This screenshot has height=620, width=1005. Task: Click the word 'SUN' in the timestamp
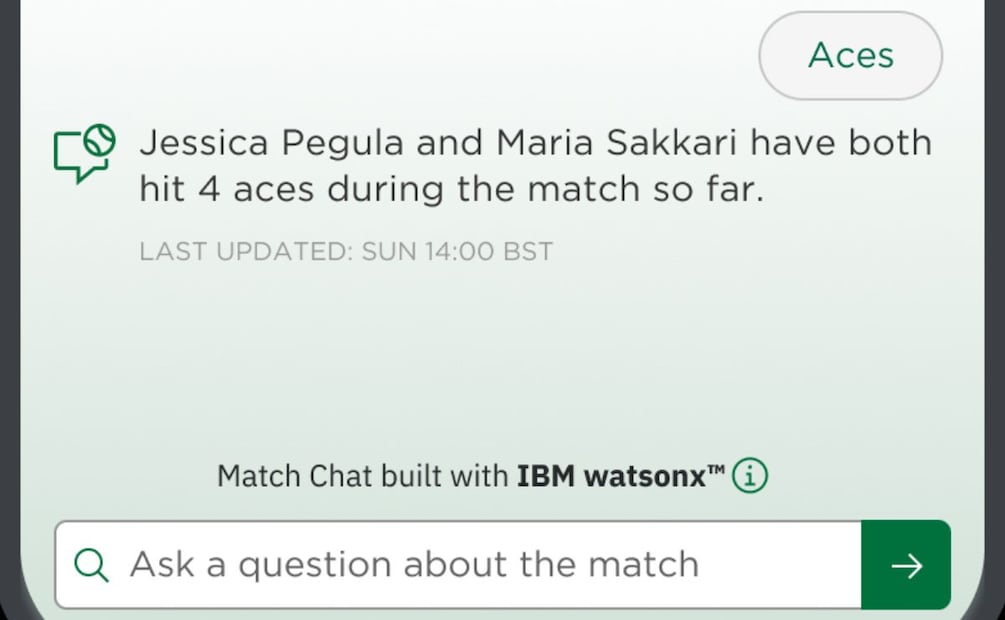coord(386,251)
